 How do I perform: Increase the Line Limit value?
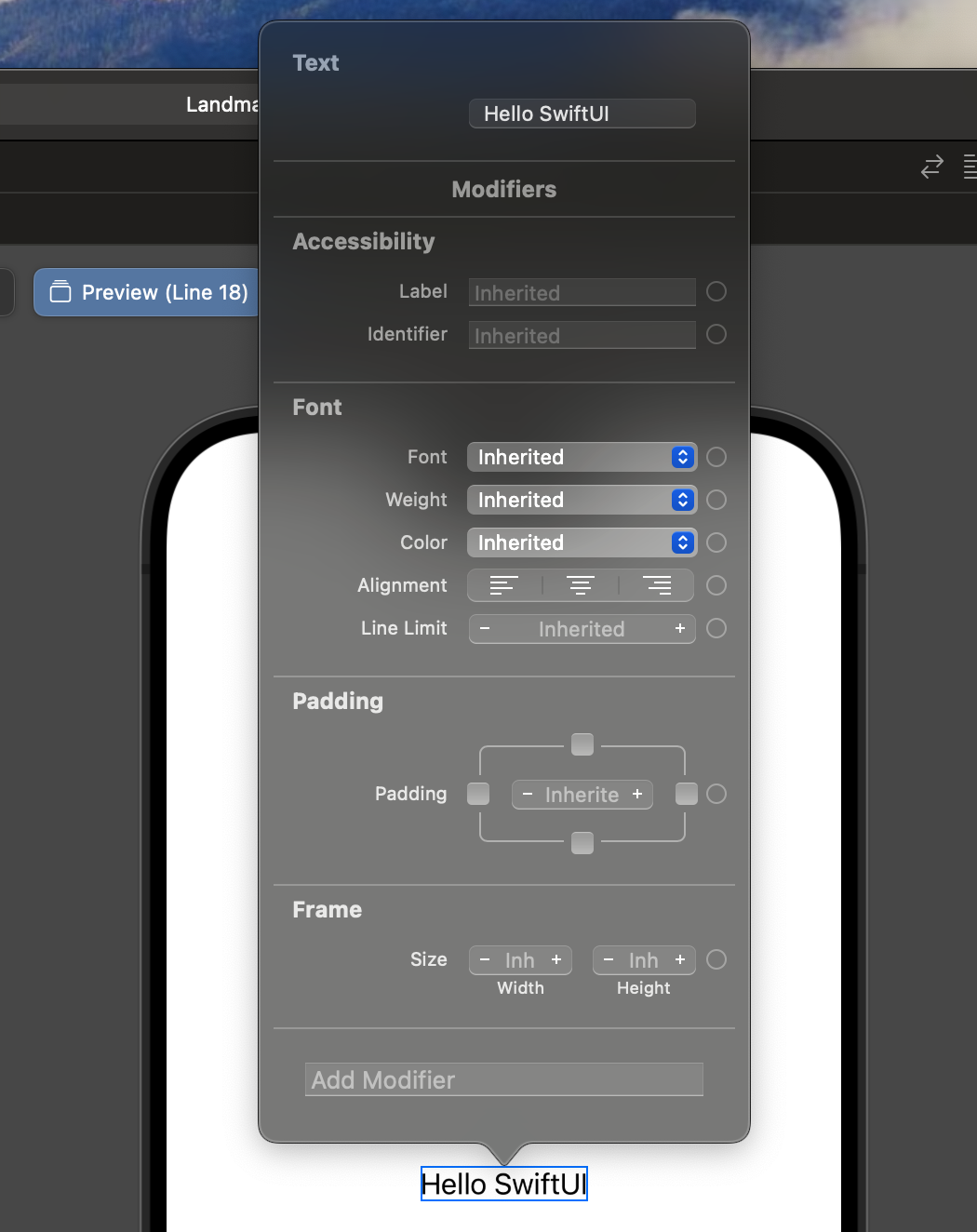coord(680,629)
